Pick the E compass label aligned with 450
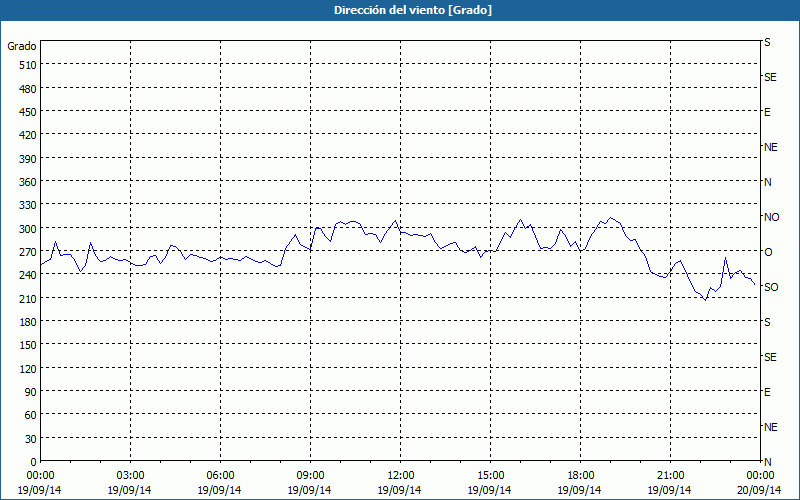The image size is (800, 500). point(767,112)
